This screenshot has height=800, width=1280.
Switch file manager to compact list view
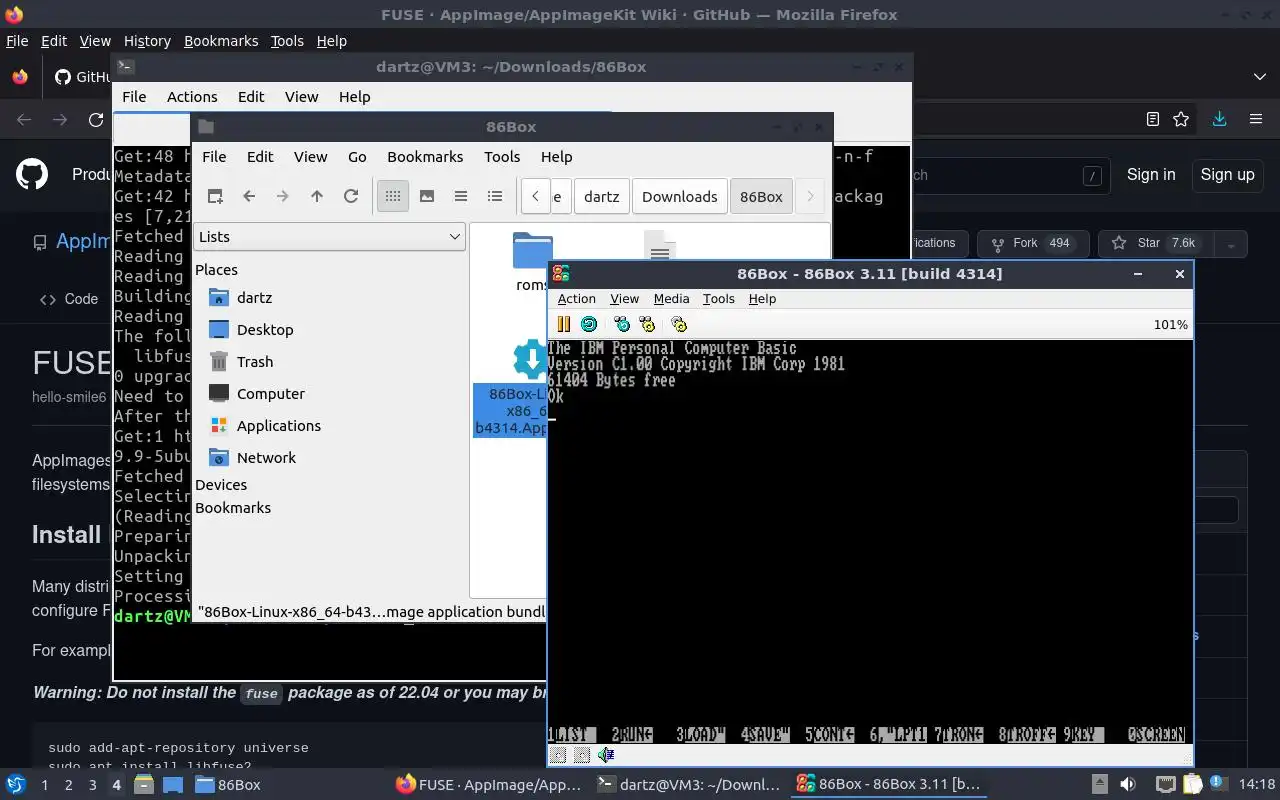click(x=461, y=196)
